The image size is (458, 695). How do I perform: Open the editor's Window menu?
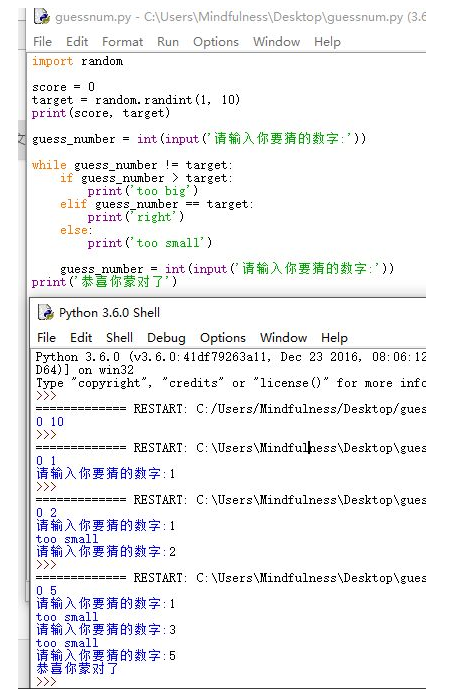(277, 42)
